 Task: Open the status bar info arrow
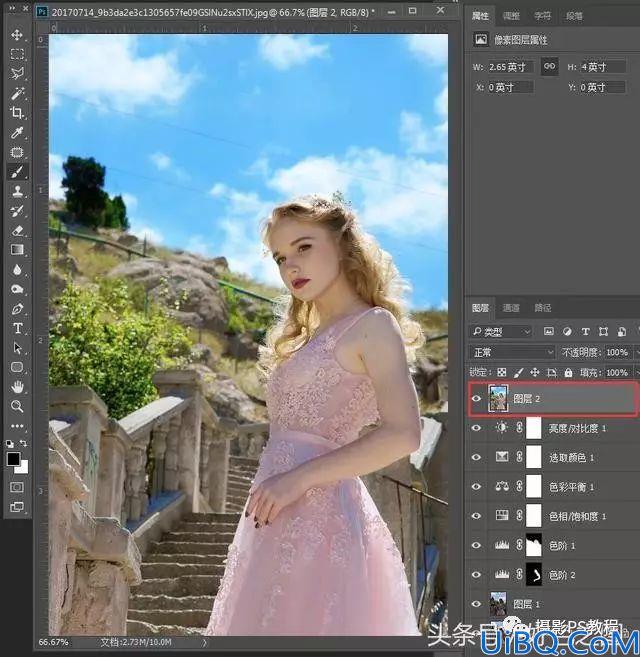click(205, 642)
